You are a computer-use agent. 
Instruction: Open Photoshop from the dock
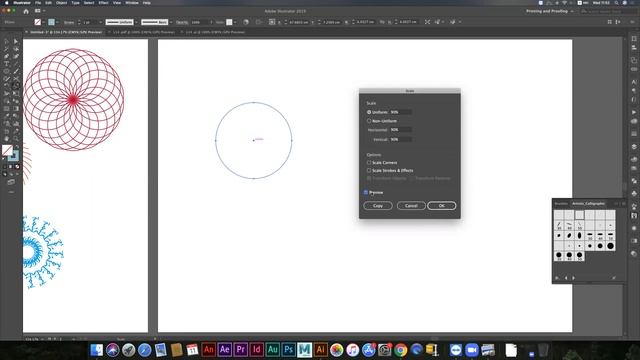pos(288,350)
